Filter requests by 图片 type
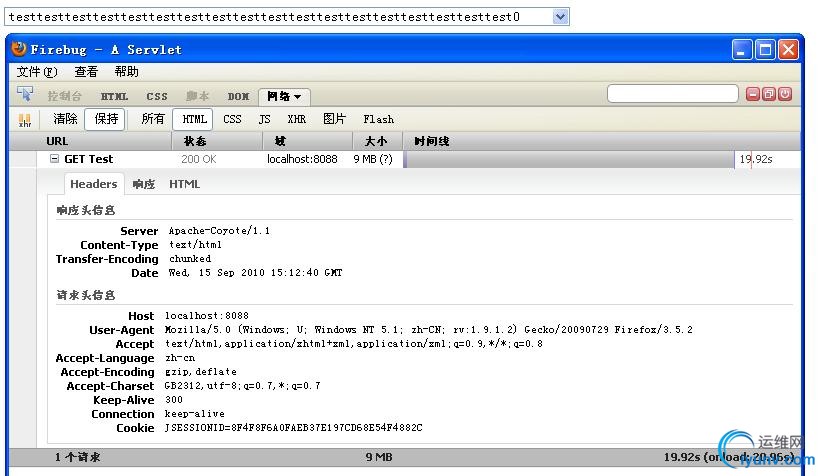This screenshot has width=821, height=476. 334,119
